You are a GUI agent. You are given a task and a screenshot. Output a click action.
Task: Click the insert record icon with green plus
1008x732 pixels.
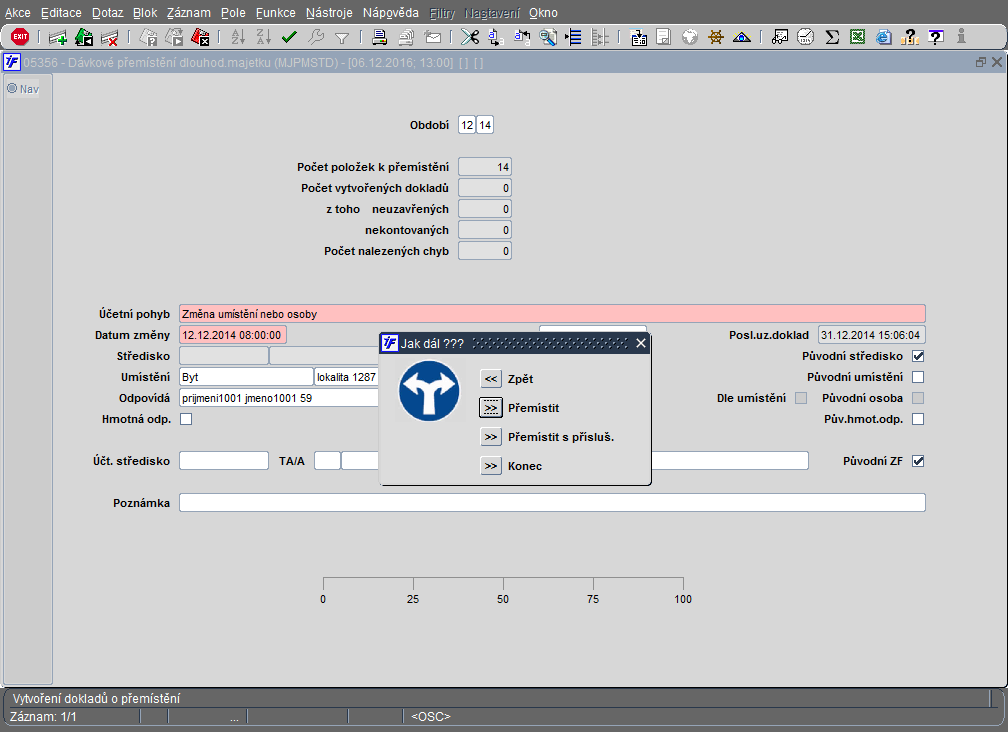tap(58, 37)
